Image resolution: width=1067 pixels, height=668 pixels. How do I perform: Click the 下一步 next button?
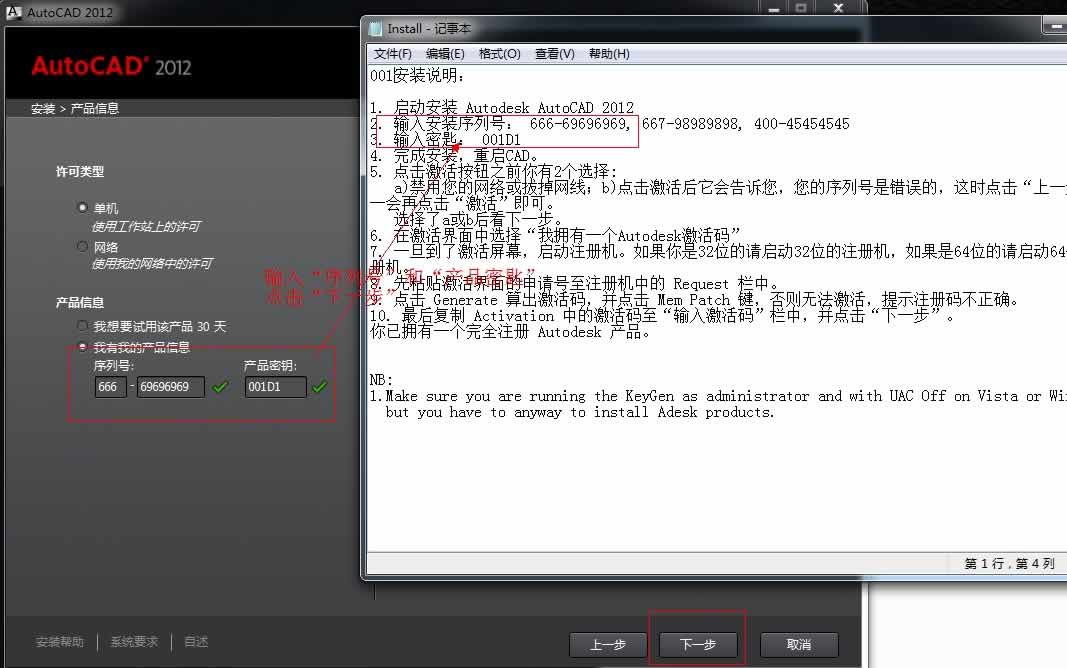pyautogui.click(x=697, y=645)
